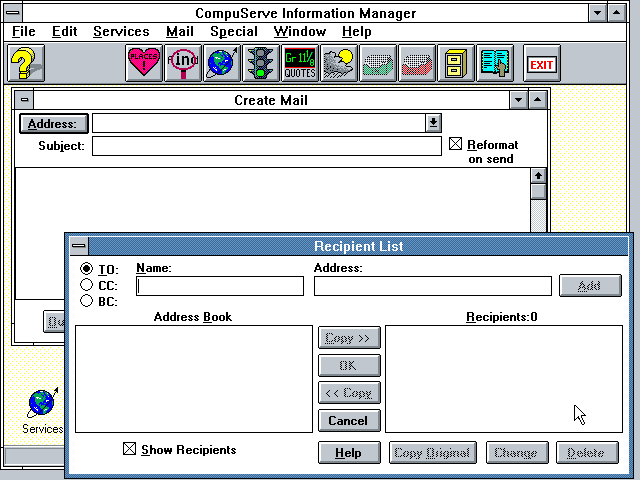Focus the Name input field
This screenshot has height=480, width=640.
pyautogui.click(x=220, y=286)
